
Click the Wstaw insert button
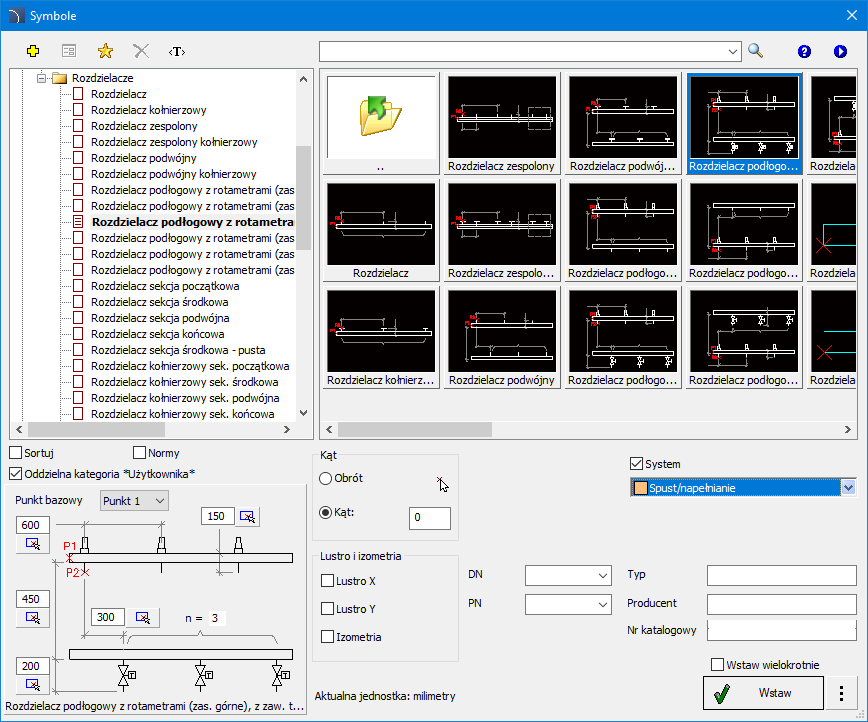763,692
